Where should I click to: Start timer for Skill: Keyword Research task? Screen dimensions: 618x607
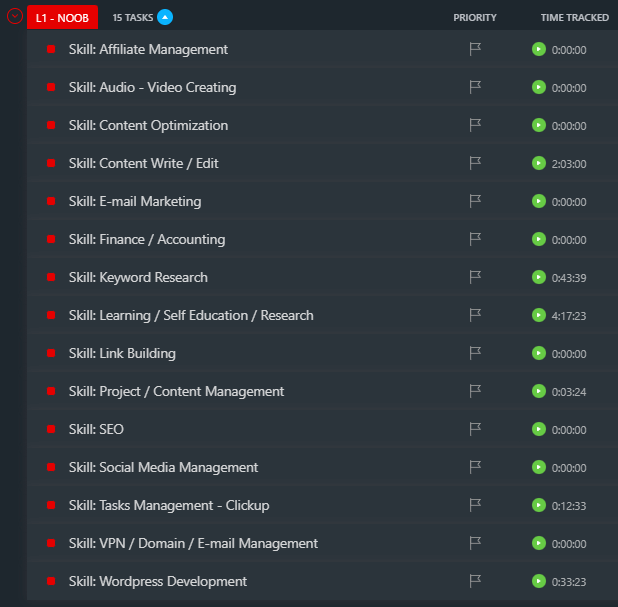tap(539, 277)
